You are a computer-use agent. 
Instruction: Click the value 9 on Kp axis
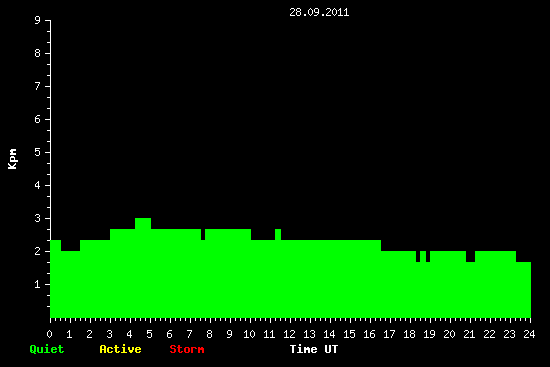(38, 20)
